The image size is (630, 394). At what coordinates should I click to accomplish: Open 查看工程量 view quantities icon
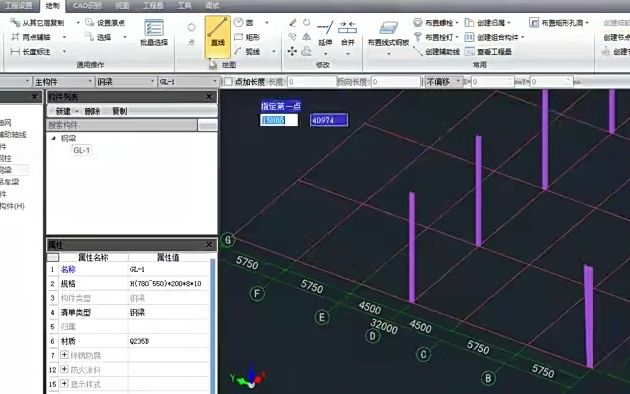coord(469,51)
